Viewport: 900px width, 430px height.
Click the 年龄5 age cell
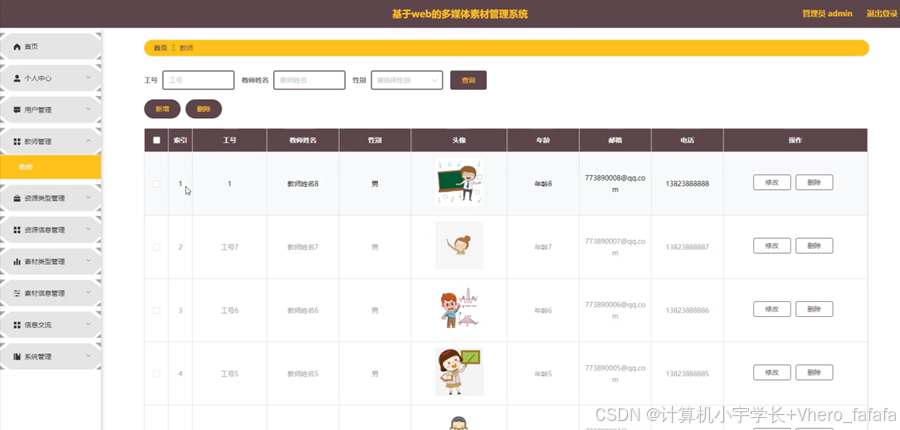click(543, 374)
